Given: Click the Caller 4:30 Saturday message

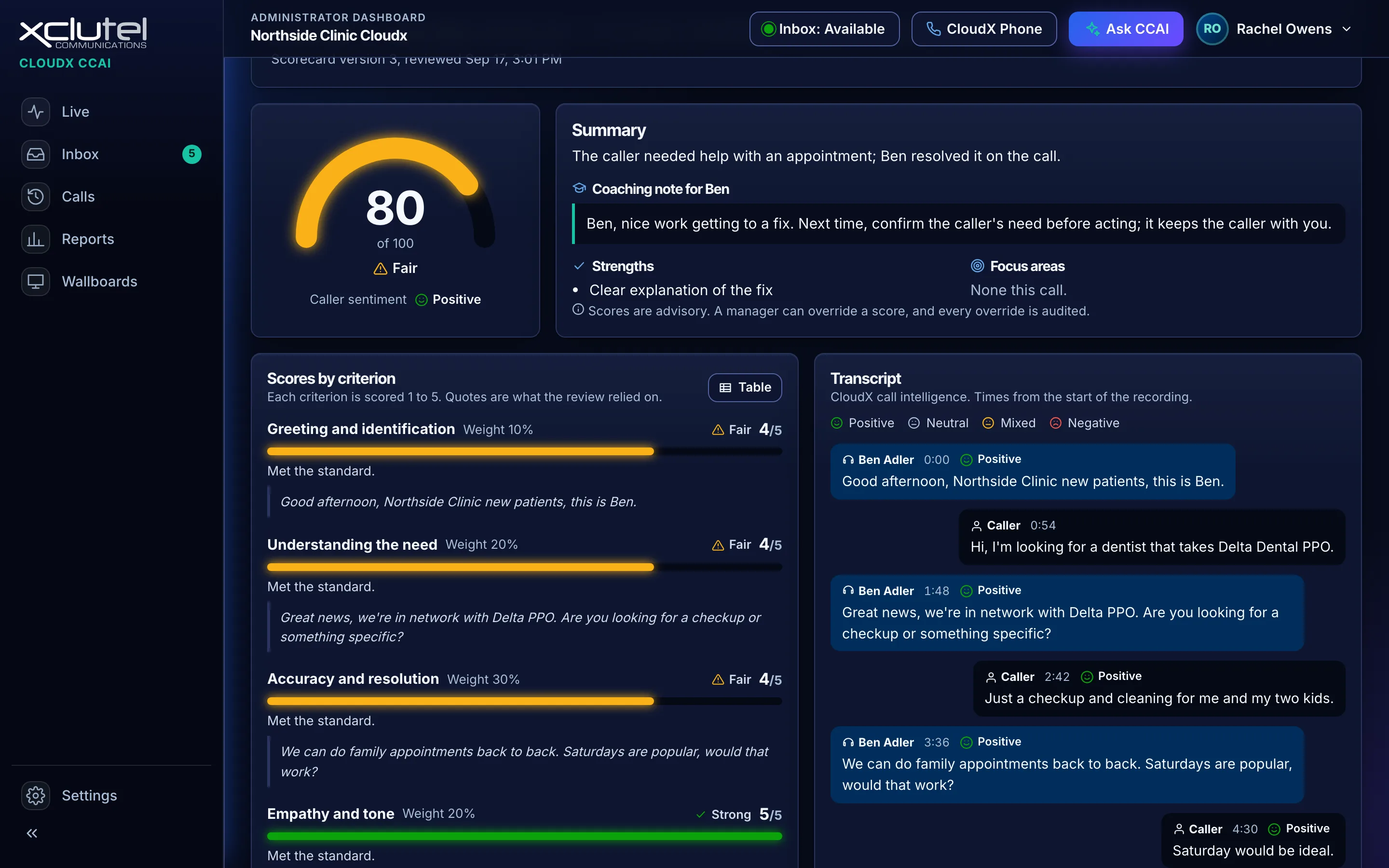Looking at the screenshot, I should (x=1253, y=840).
